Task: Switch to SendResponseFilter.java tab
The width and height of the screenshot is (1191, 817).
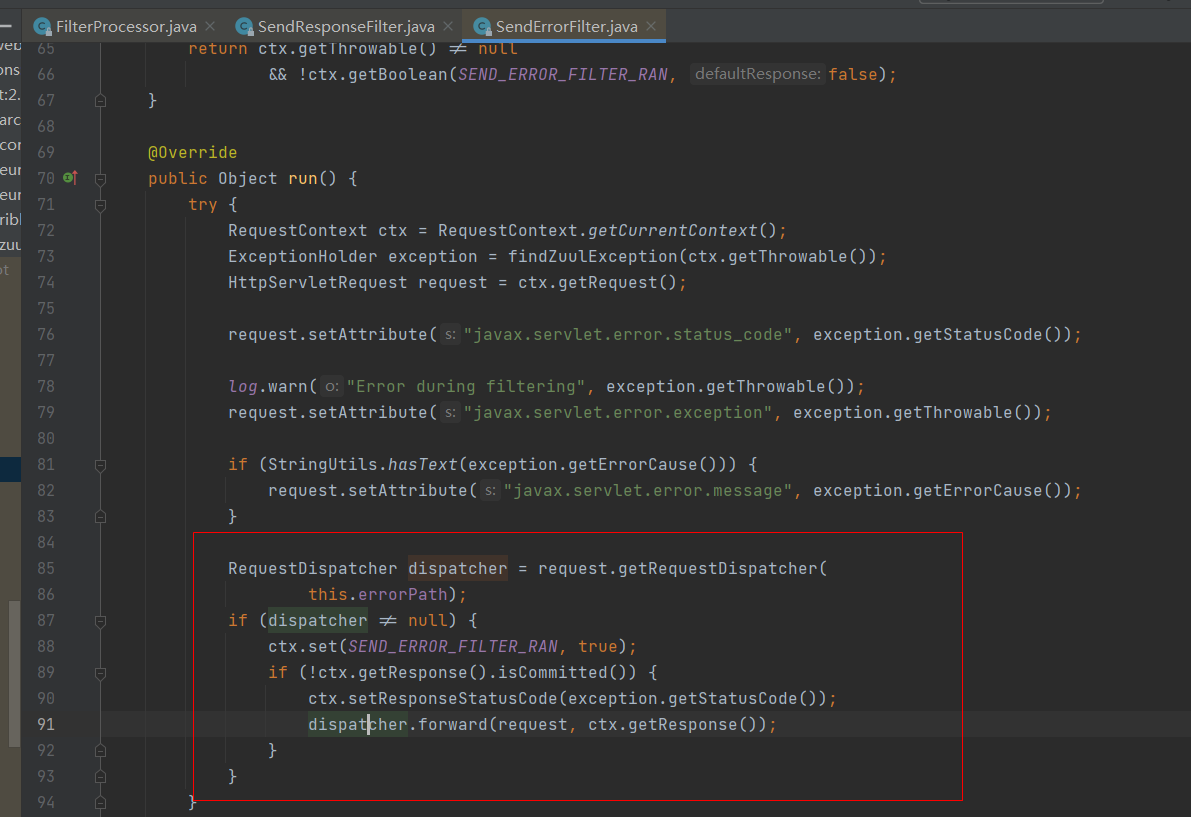Action: point(346,27)
